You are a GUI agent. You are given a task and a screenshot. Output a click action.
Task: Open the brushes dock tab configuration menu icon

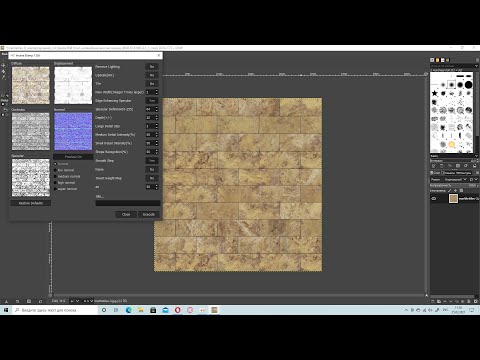click(x=477, y=60)
